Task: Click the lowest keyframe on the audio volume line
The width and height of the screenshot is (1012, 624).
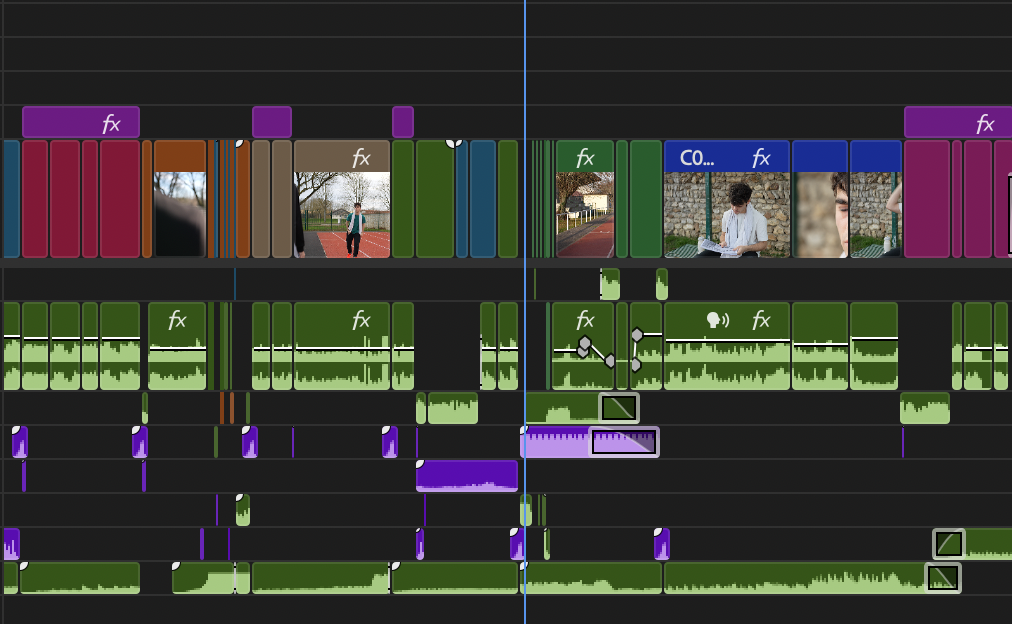Action: [636, 365]
